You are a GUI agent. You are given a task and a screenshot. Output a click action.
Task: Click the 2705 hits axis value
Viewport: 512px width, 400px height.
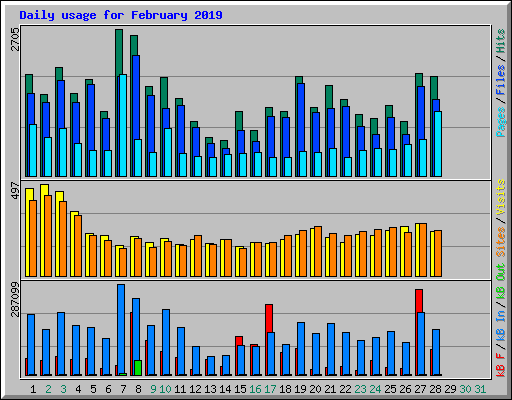click(x=15, y=39)
